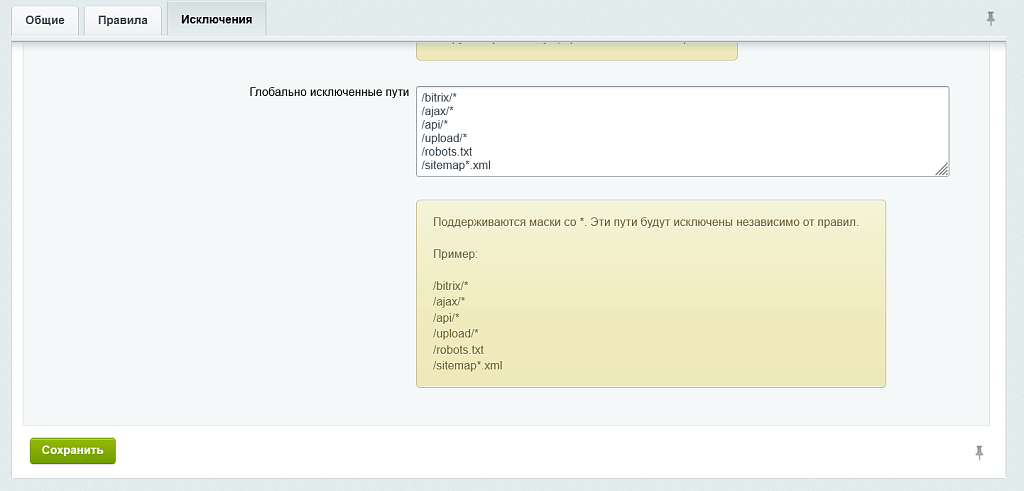Place cursor on /bitrix/* line in textarea
Screen dimensions: 1024x491
(439, 97)
